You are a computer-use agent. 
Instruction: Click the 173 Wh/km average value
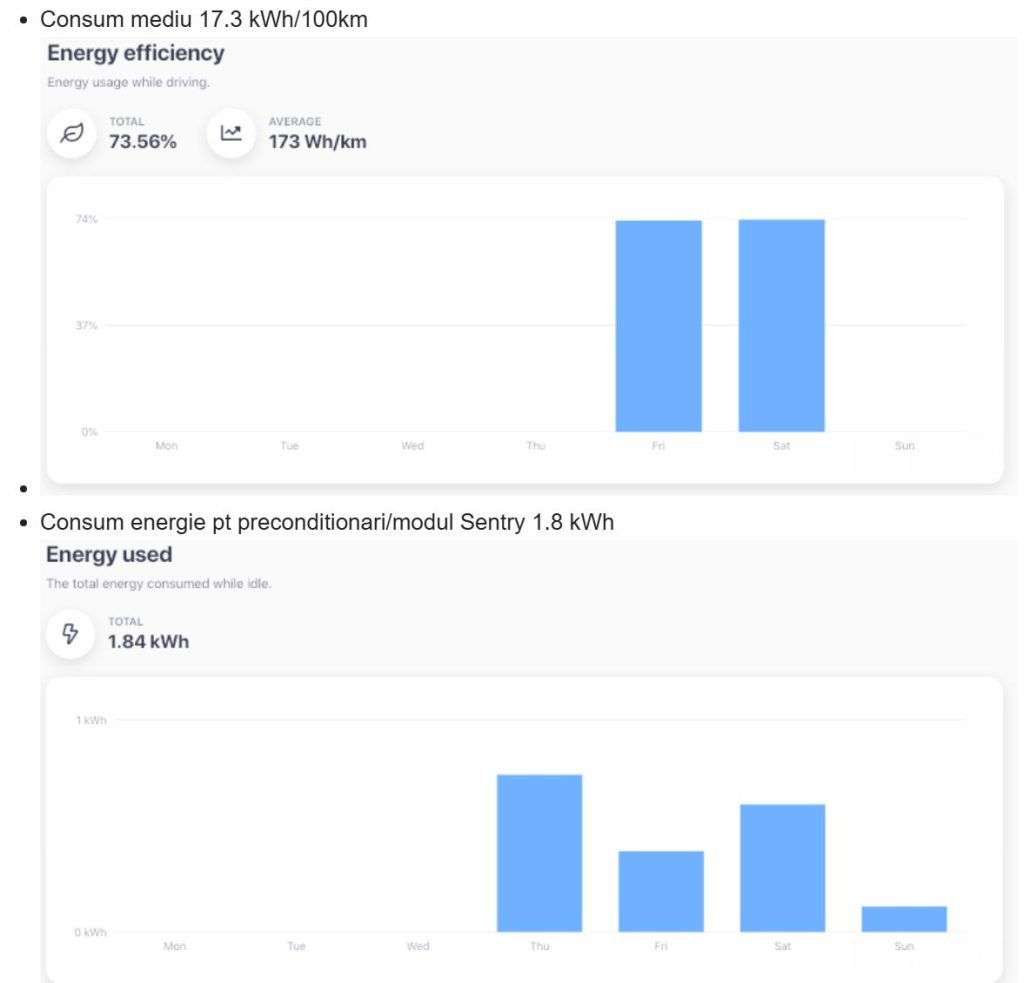click(x=317, y=142)
